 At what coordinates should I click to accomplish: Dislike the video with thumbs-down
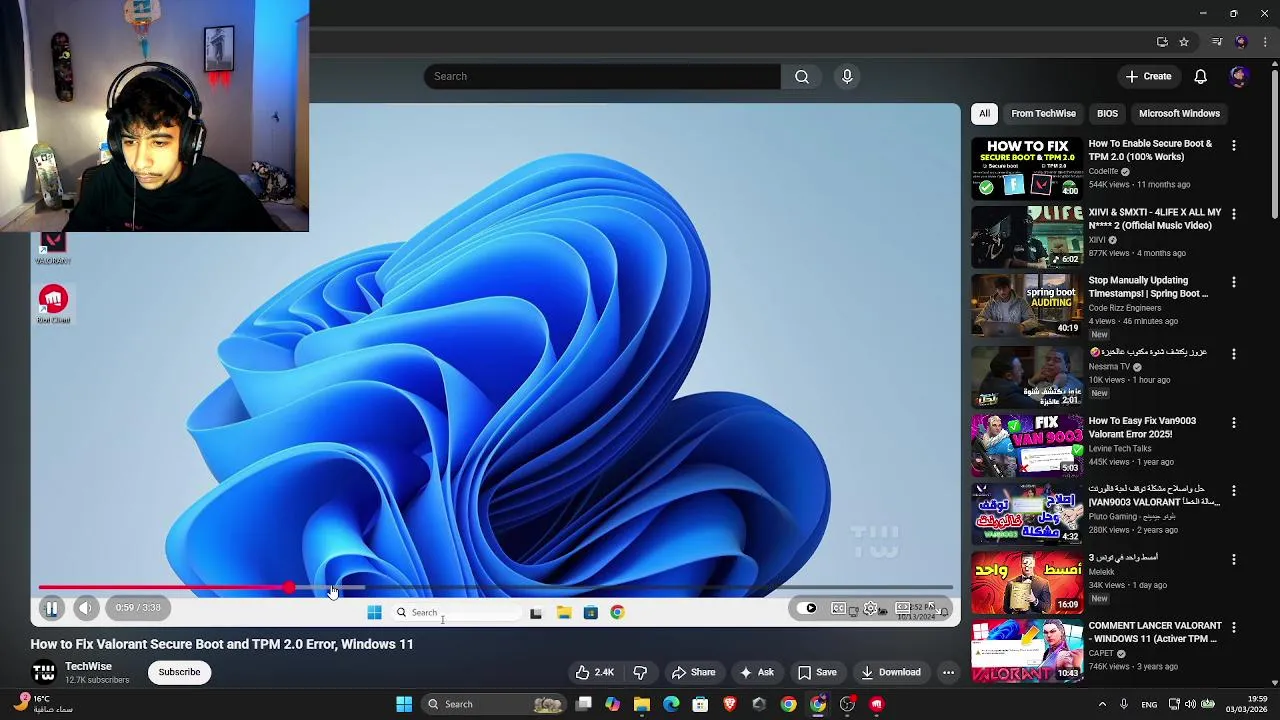(640, 672)
